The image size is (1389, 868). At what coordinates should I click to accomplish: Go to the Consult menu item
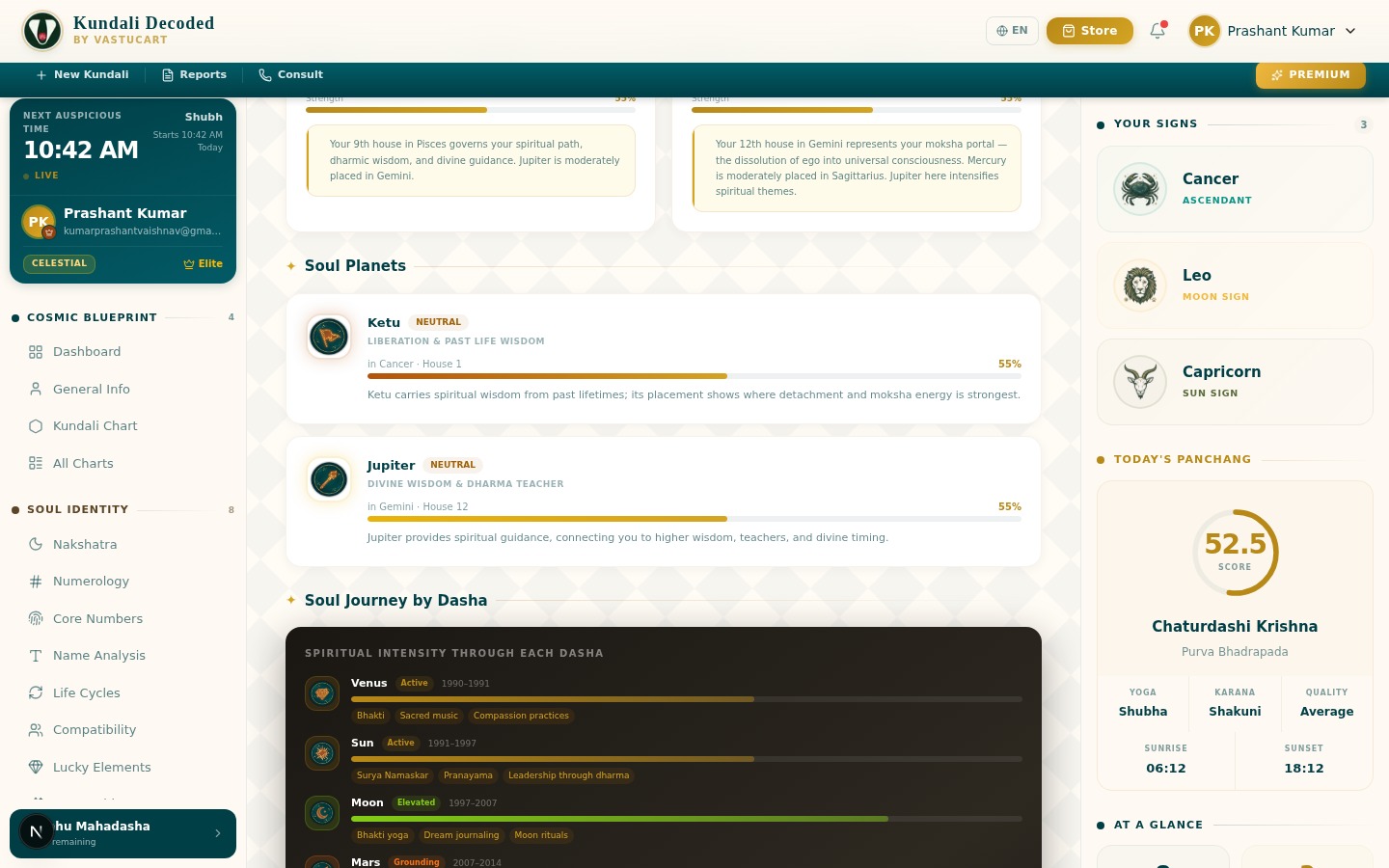tap(290, 75)
